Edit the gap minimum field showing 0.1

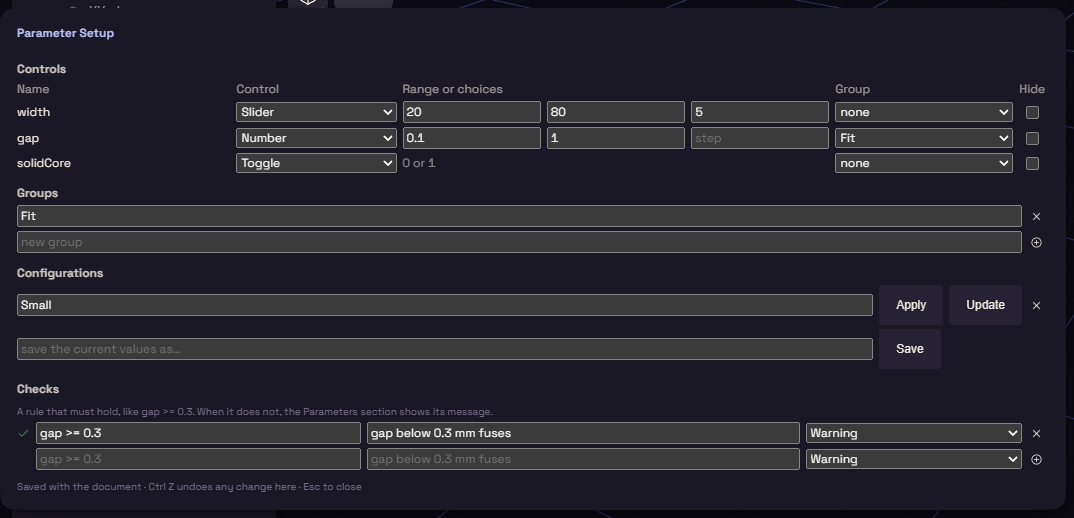coord(471,138)
